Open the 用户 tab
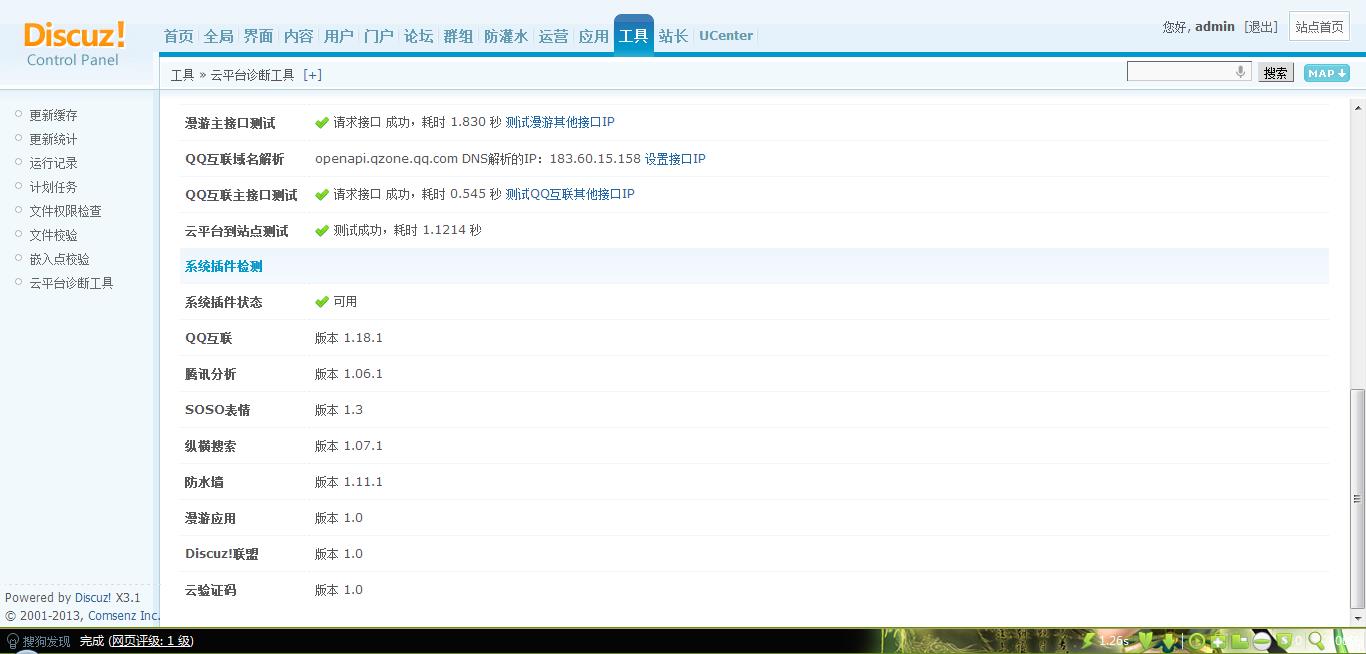 [x=338, y=36]
